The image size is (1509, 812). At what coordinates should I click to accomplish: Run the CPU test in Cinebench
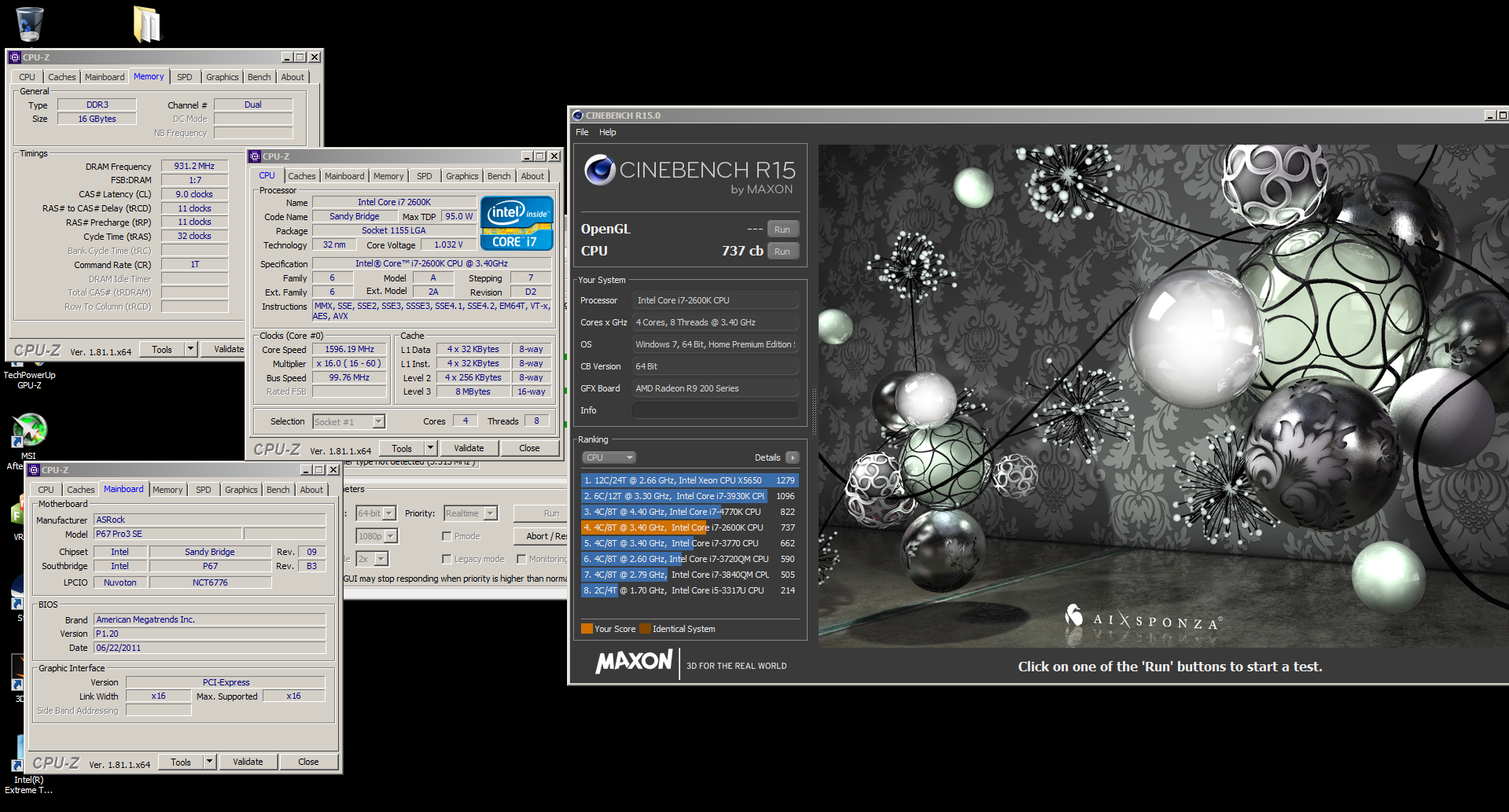(782, 252)
